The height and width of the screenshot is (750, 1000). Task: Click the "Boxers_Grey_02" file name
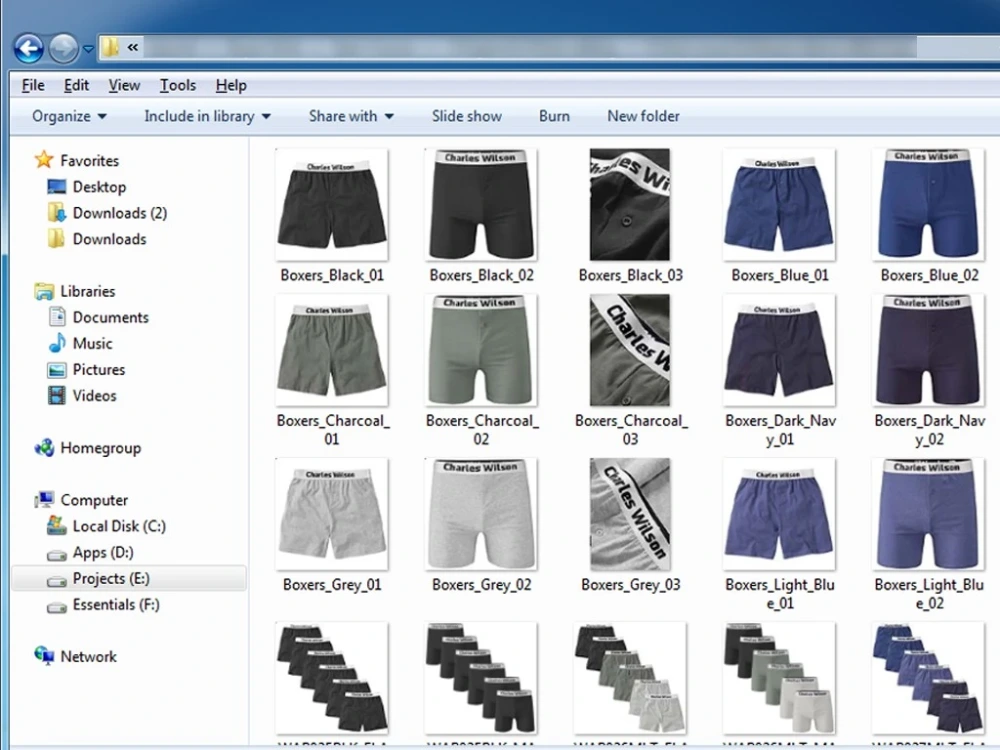(x=482, y=585)
